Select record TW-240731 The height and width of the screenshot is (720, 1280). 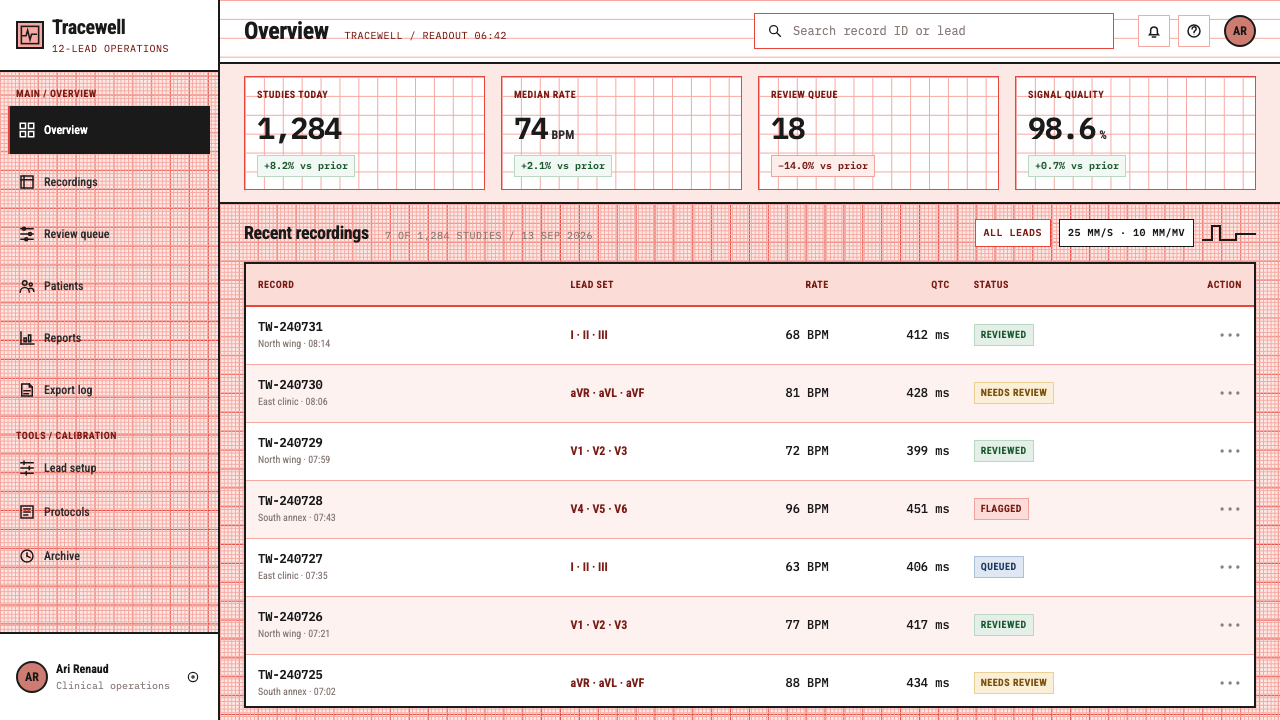tap(290, 327)
